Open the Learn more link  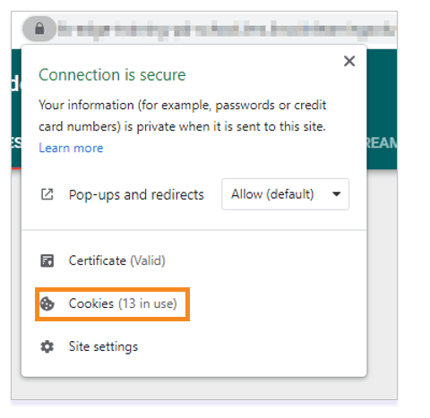click(x=71, y=148)
